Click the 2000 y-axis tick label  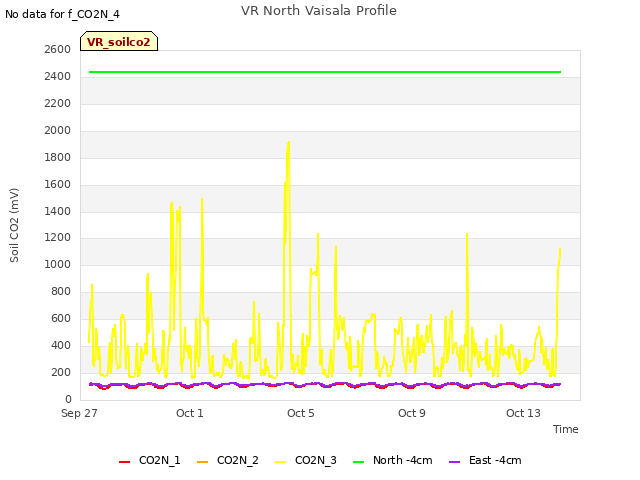58,130
